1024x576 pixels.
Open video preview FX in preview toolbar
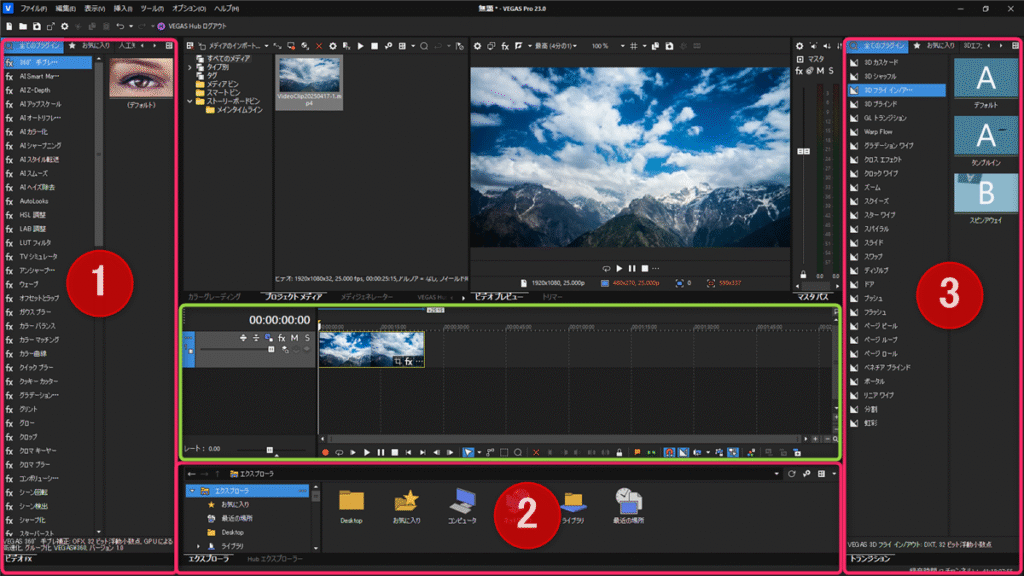coord(505,46)
